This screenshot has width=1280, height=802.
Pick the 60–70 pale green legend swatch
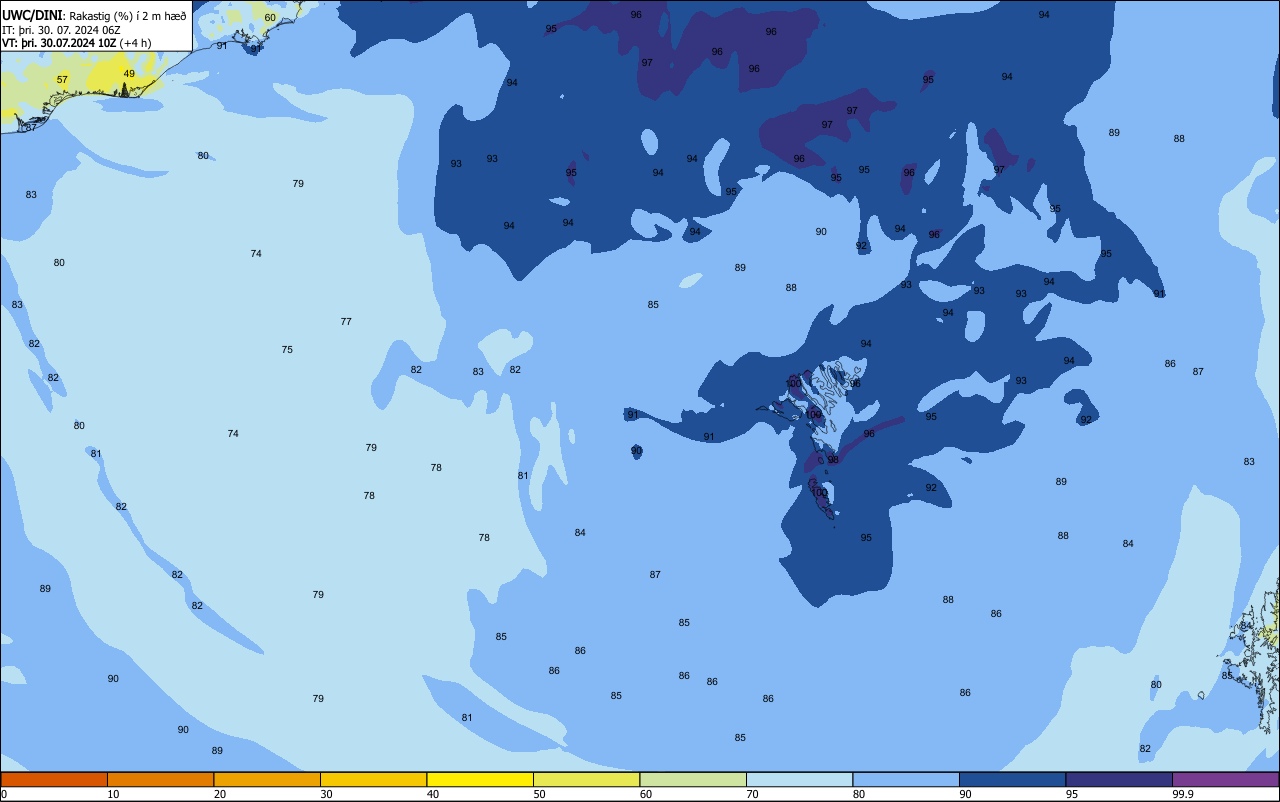click(x=693, y=779)
